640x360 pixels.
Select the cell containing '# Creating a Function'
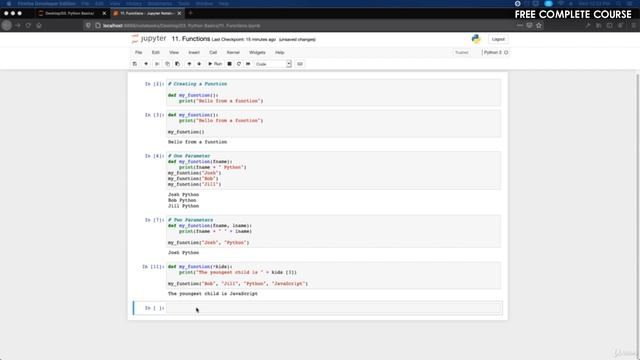click(333, 92)
